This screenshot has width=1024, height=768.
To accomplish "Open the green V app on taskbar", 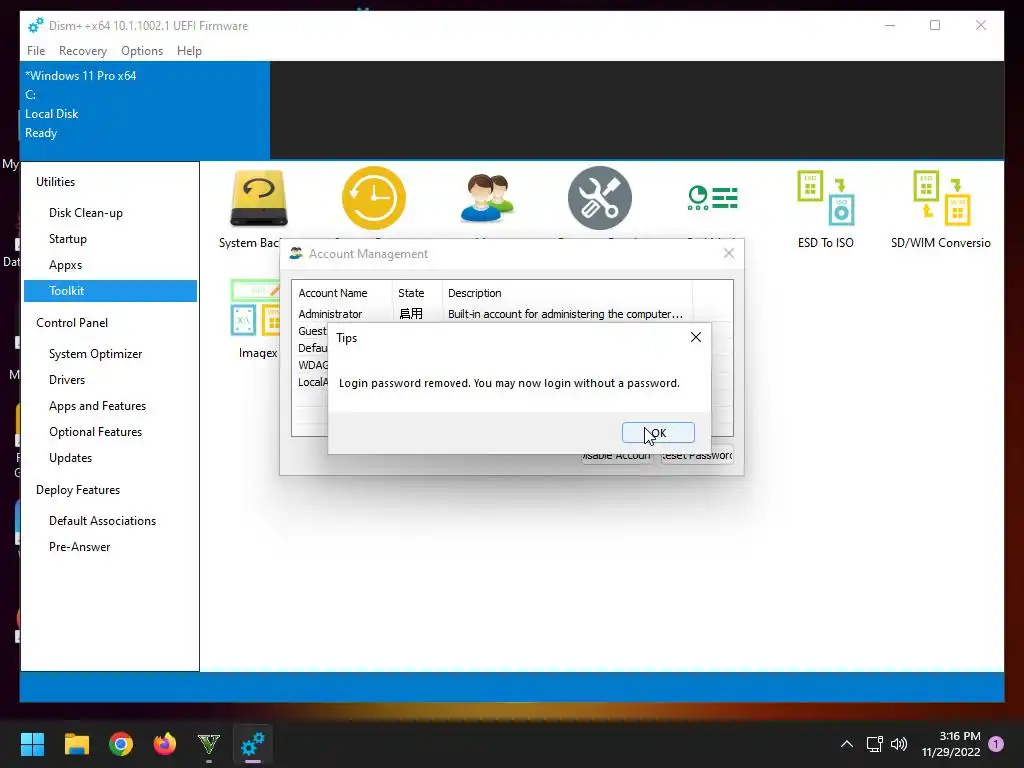I will pyautogui.click(x=209, y=744).
